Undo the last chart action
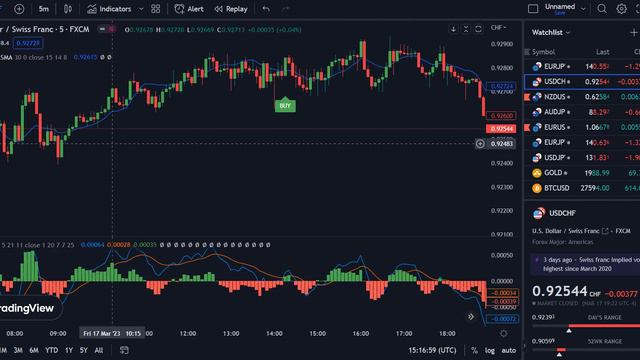Screen dimensions: 640x360 pyautogui.click(x=266, y=9)
